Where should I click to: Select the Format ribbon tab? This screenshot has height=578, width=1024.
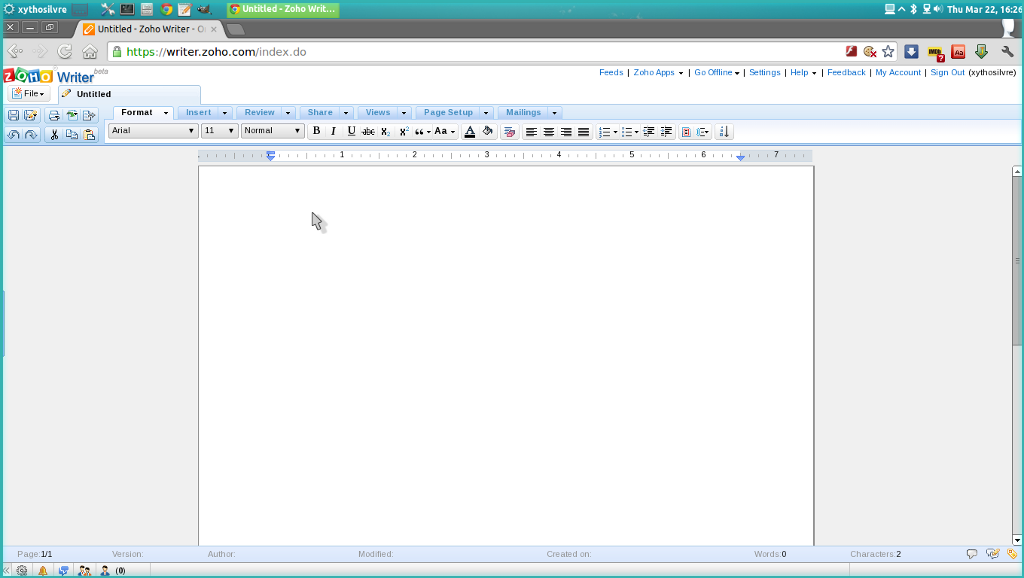tap(136, 112)
